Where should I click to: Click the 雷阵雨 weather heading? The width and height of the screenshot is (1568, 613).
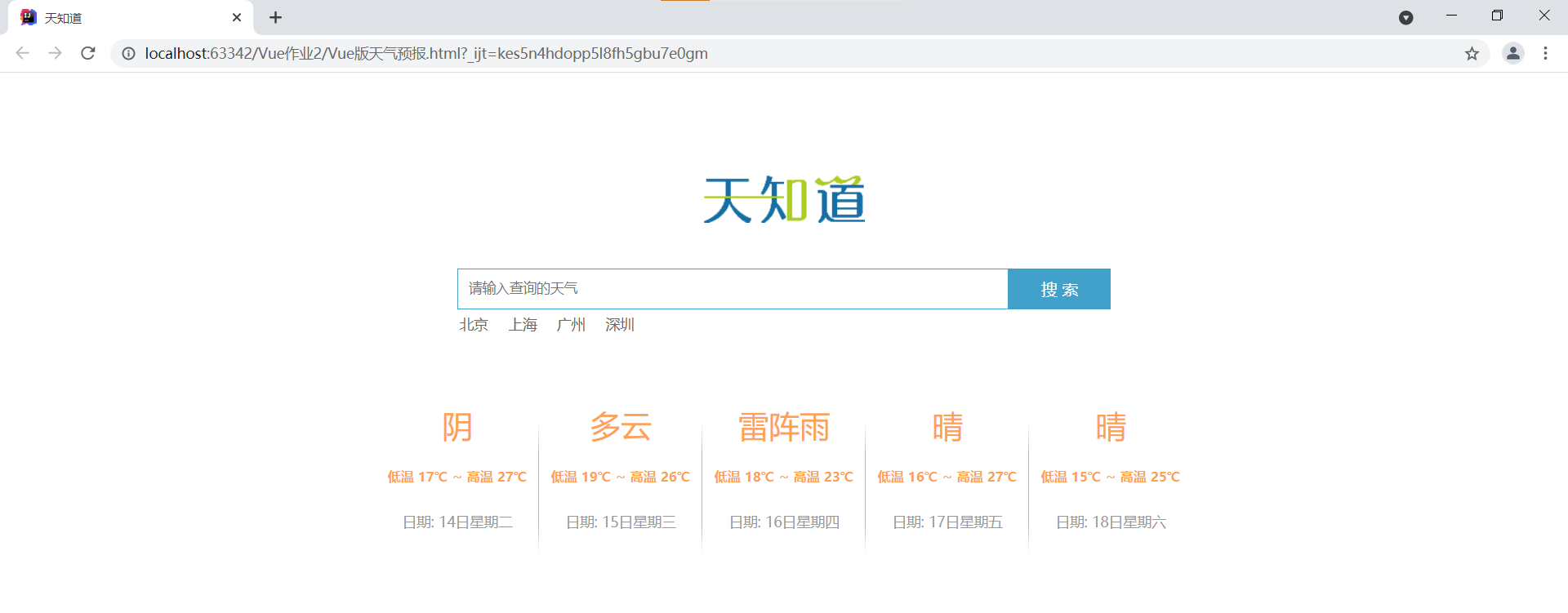point(784,427)
